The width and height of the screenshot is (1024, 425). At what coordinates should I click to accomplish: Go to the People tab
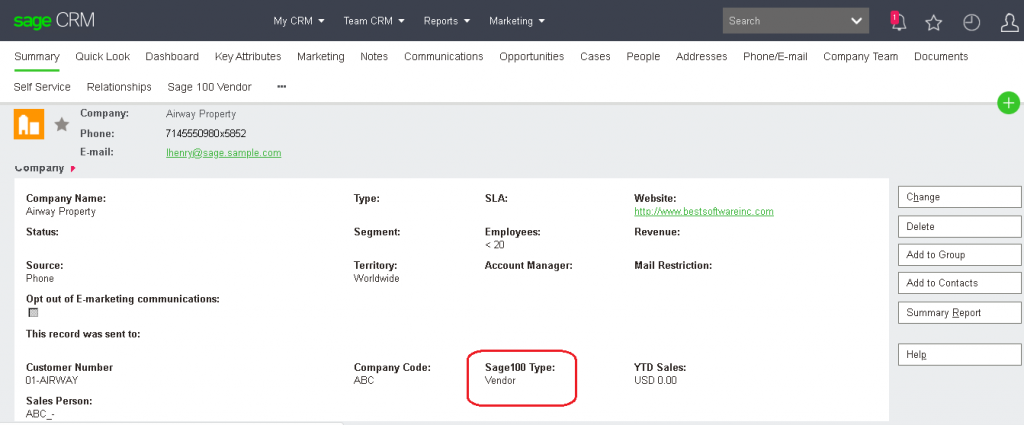coord(643,57)
